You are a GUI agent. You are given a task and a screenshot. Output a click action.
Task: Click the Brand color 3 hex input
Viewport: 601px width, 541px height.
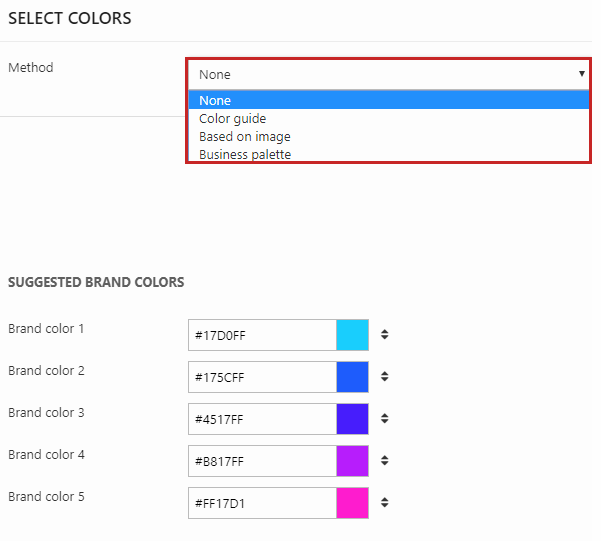click(x=262, y=419)
